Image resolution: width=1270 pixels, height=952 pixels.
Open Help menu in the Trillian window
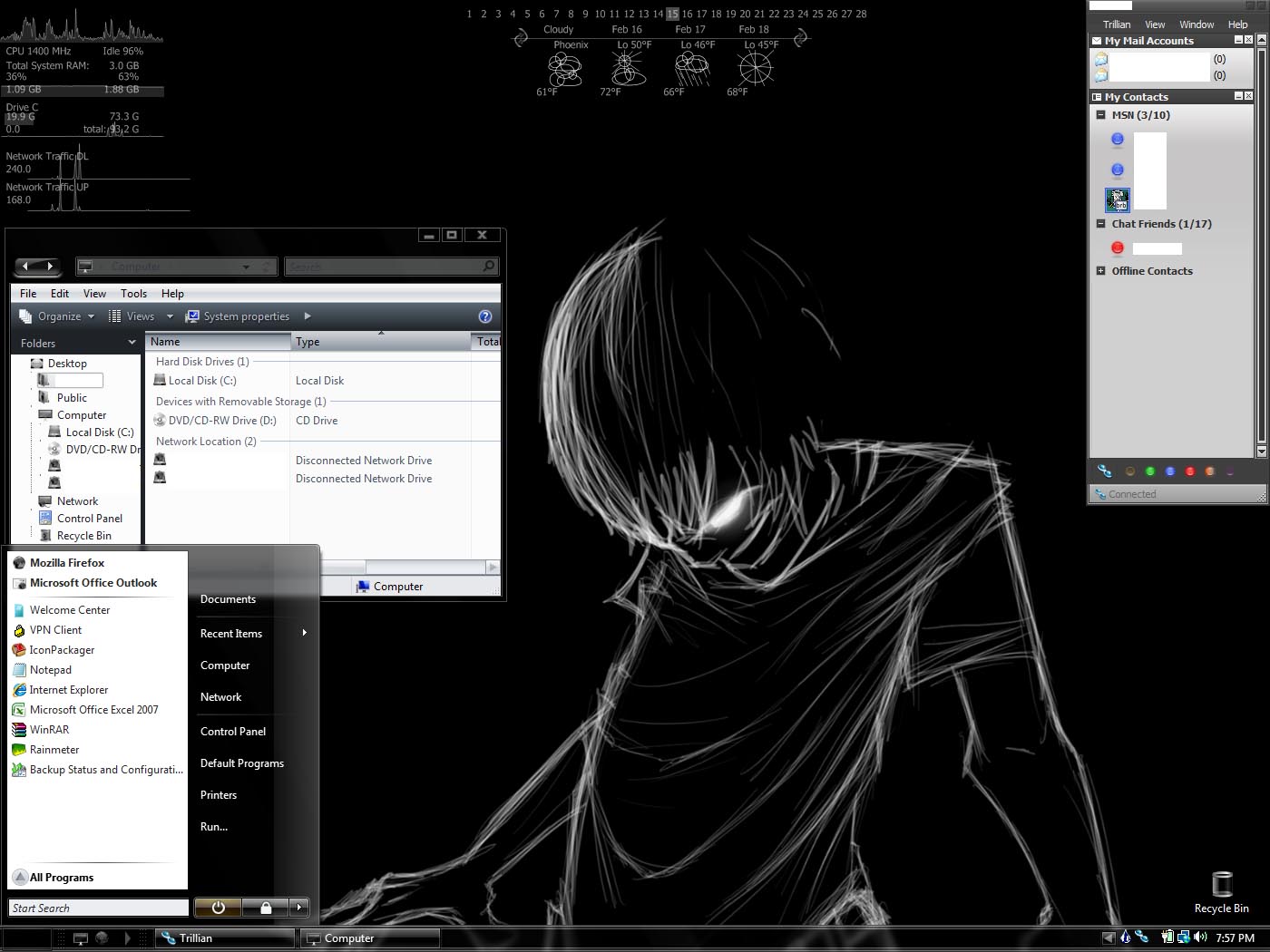click(x=1237, y=24)
